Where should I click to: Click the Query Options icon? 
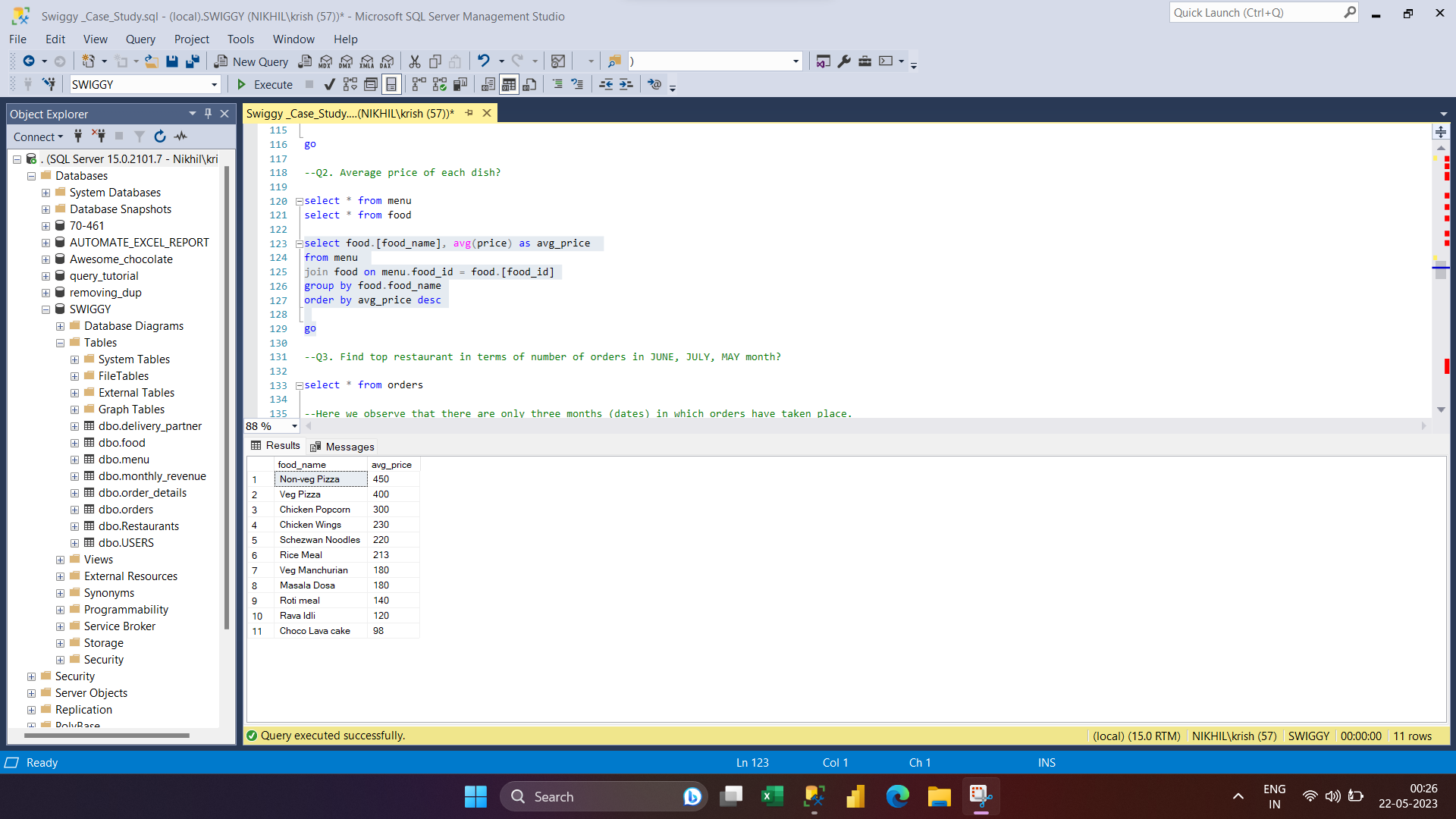(x=371, y=84)
